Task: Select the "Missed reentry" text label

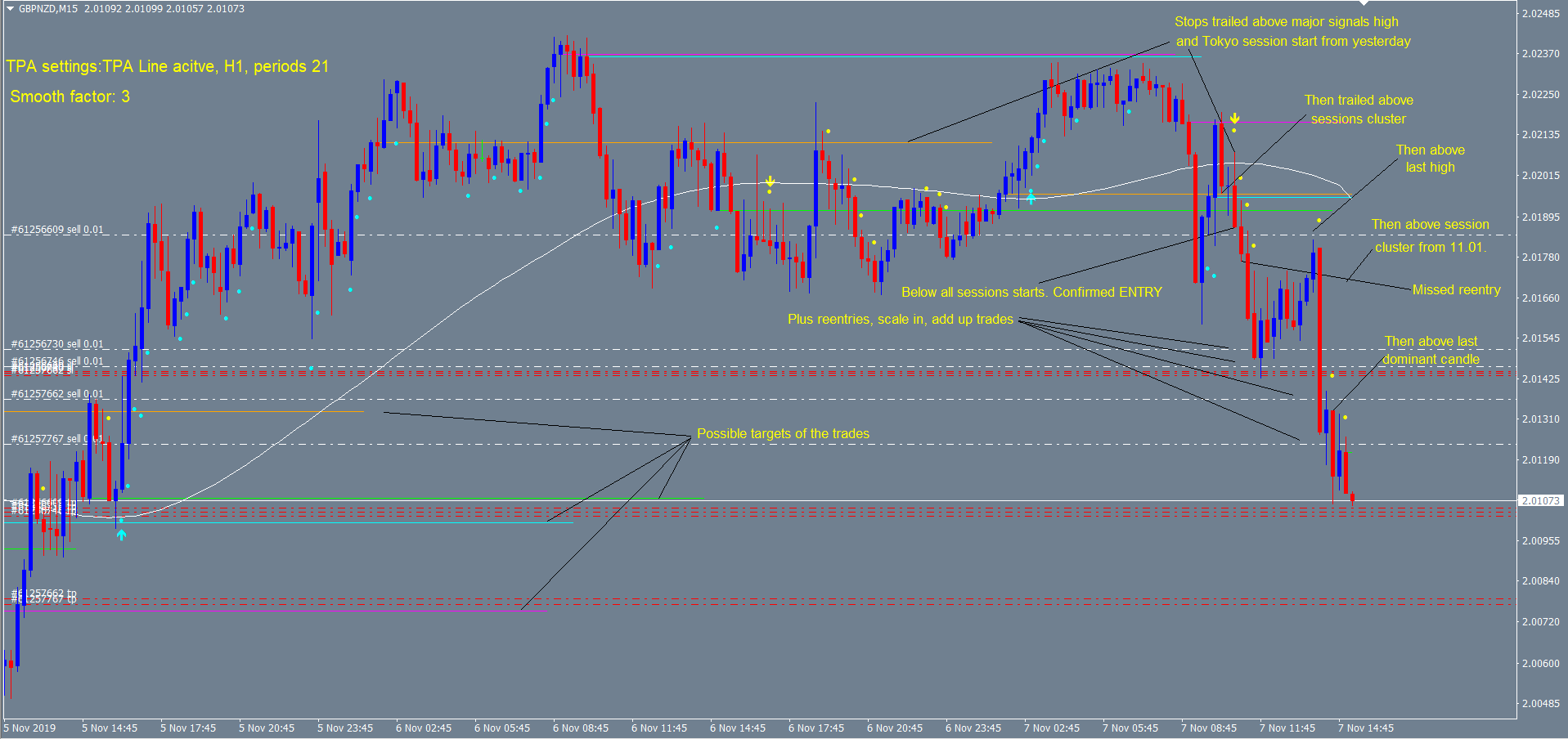Action: point(1456,289)
